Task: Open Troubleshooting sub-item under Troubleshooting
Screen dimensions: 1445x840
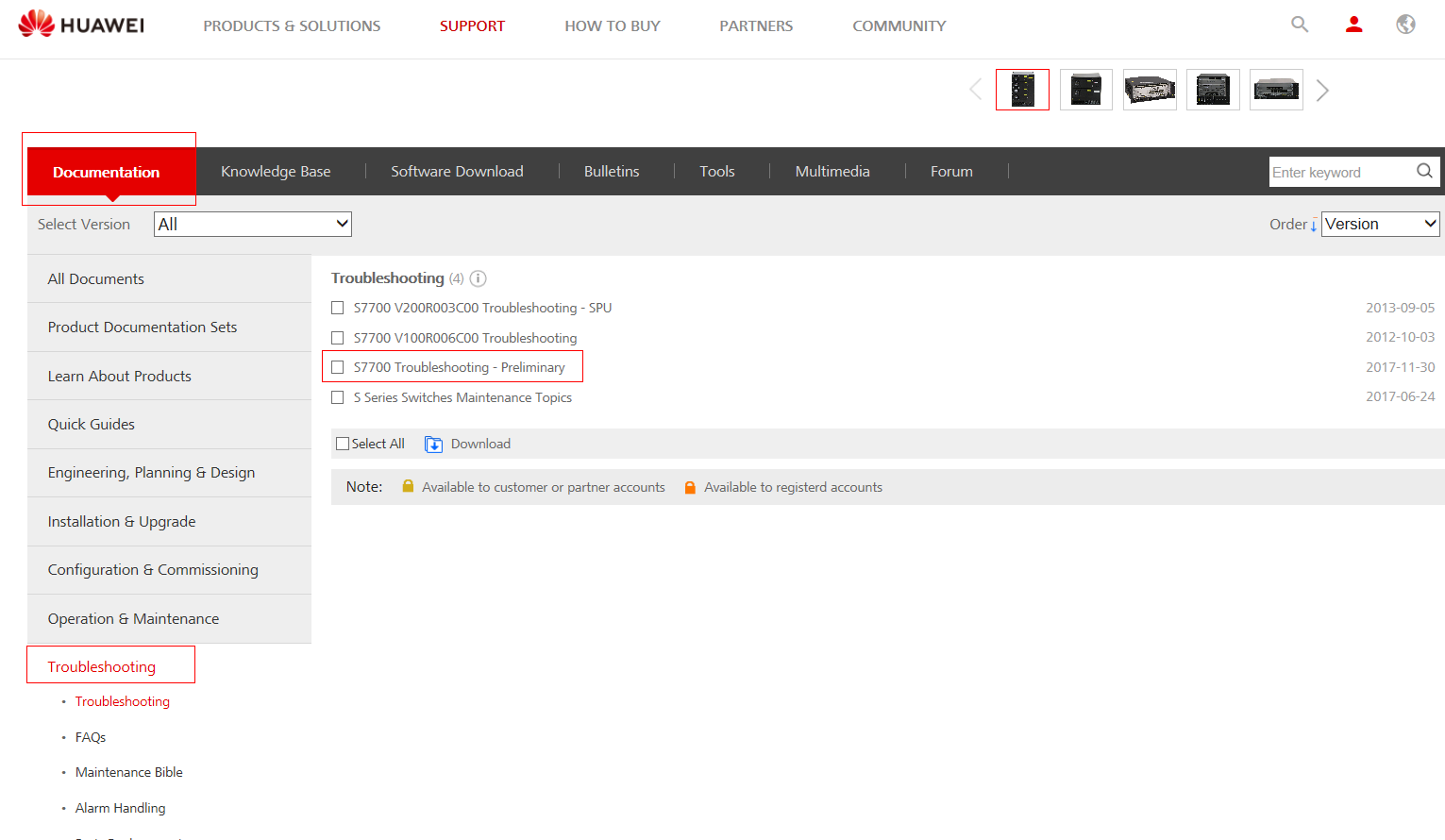Action: tap(123, 701)
